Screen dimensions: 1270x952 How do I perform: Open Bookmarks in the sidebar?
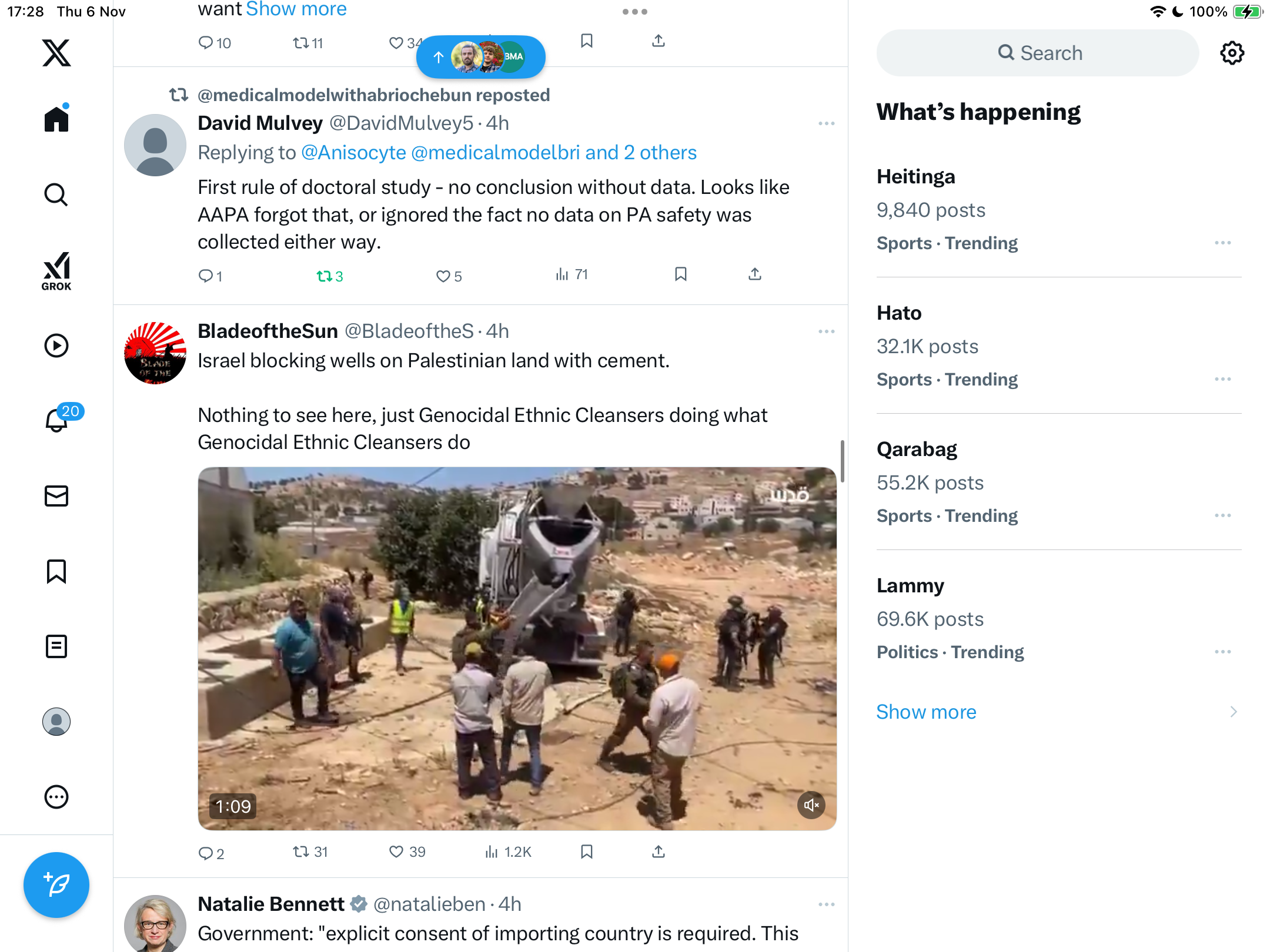click(56, 571)
